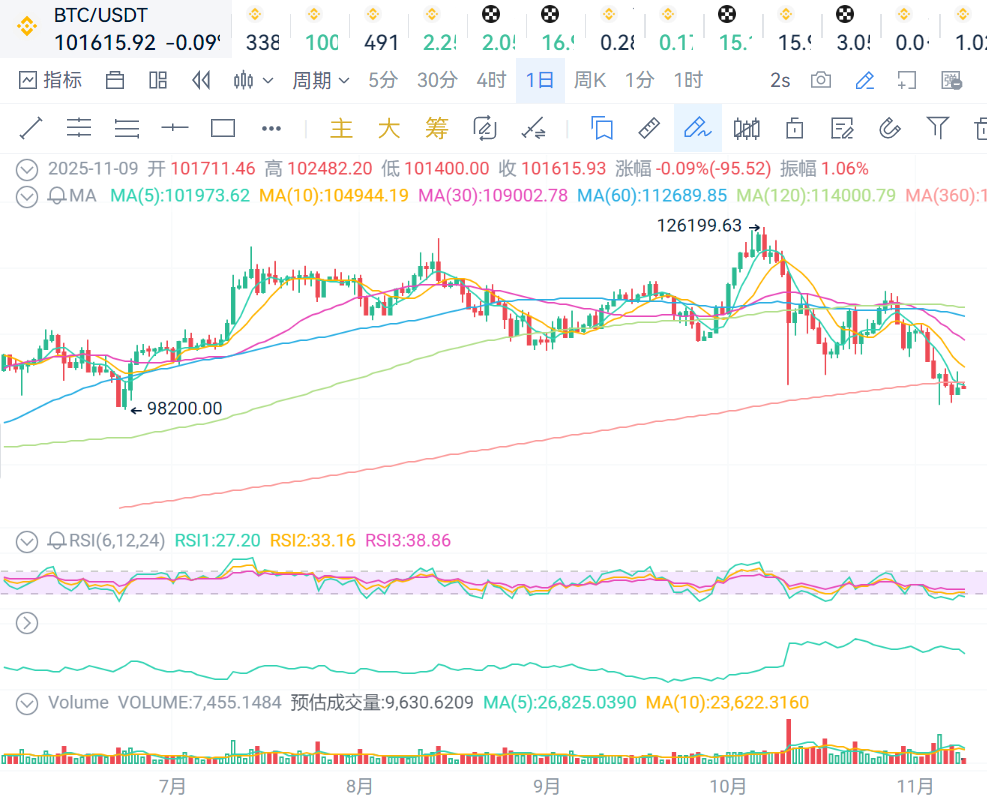Select the trend line drawing tool
This screenshot has height=805, width=987.
click(31, 128)
